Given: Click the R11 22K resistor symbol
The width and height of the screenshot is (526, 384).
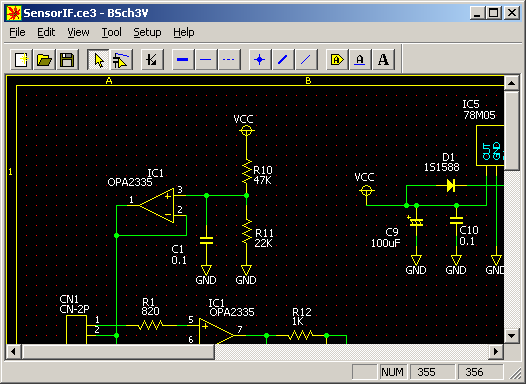Looking at the screenshot, I should (247, 231).
